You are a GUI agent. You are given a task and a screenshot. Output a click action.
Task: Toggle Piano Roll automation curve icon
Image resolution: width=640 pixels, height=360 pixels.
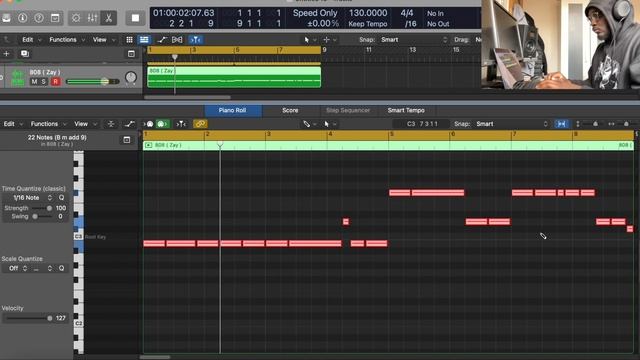tap(129, 124)
